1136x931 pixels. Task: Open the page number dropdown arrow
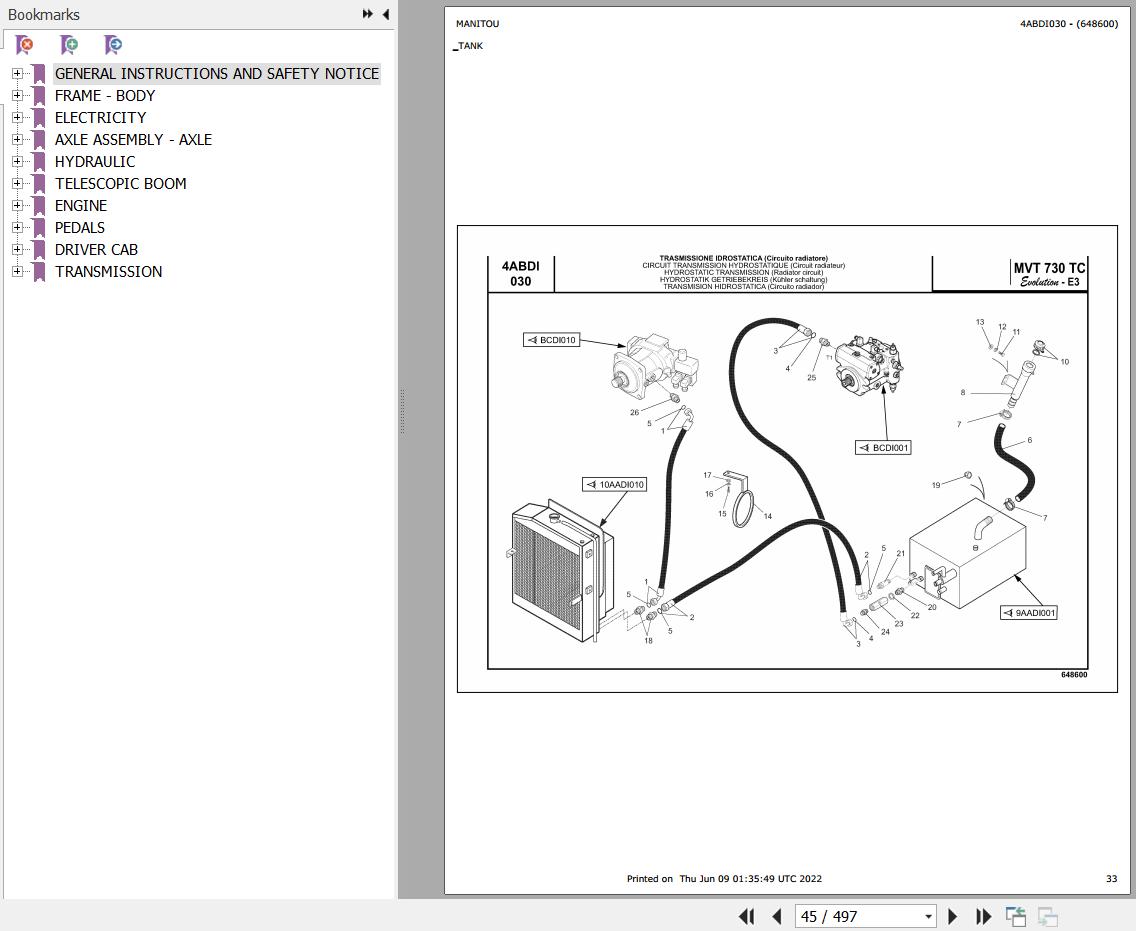pos(928,917)
